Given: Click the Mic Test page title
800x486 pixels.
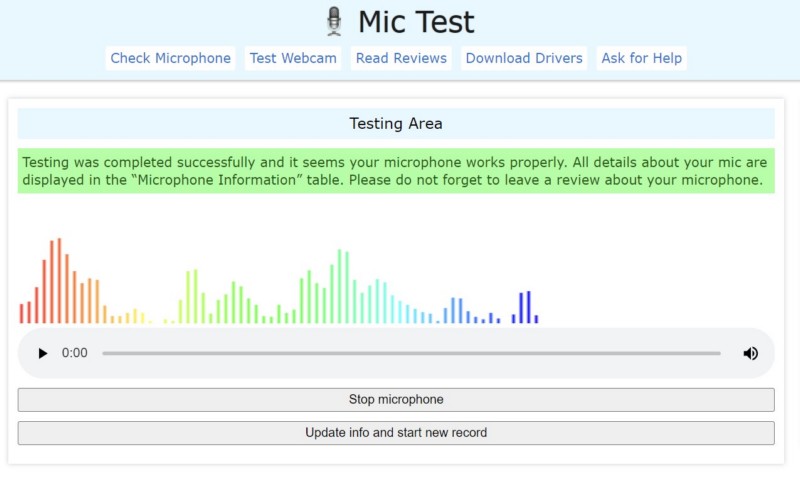Looking at the screenshot, I should tap(416, 21).
